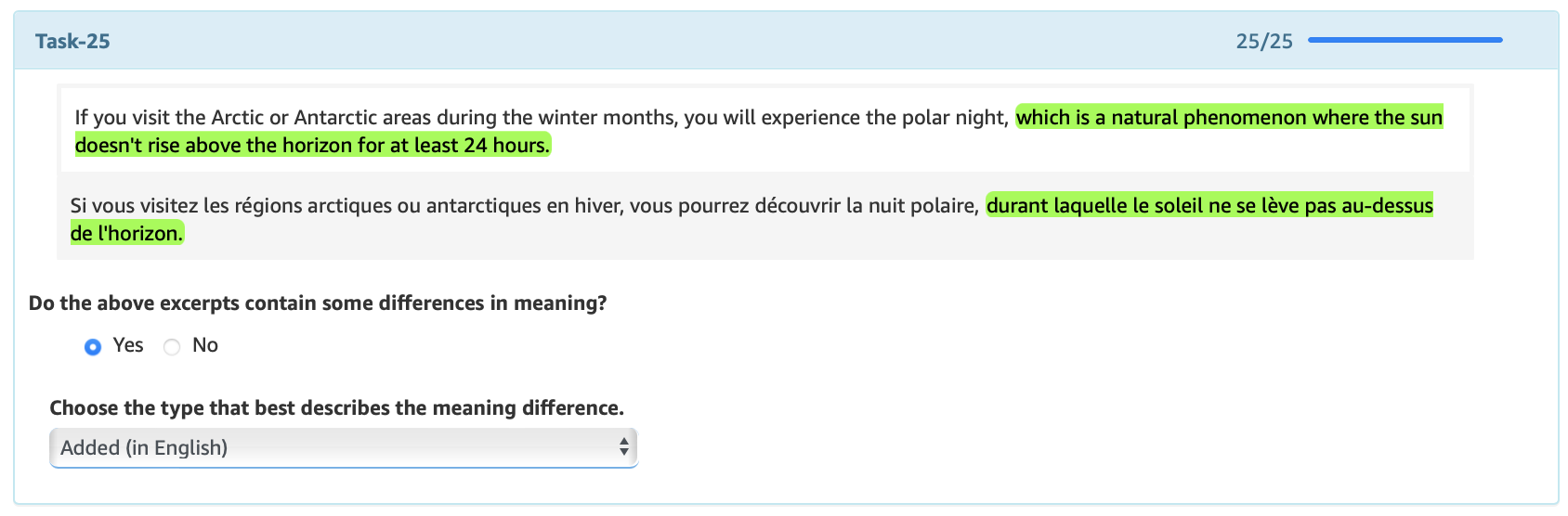Open the meaning difference type dropdown
Viewport: 1568px width, 516px height.
[343, 447]
